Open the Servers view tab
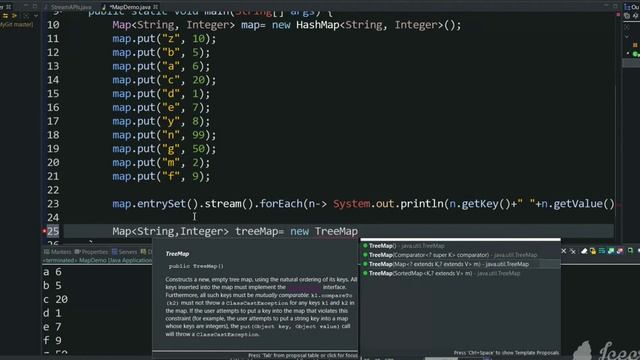 pos(124,252)
